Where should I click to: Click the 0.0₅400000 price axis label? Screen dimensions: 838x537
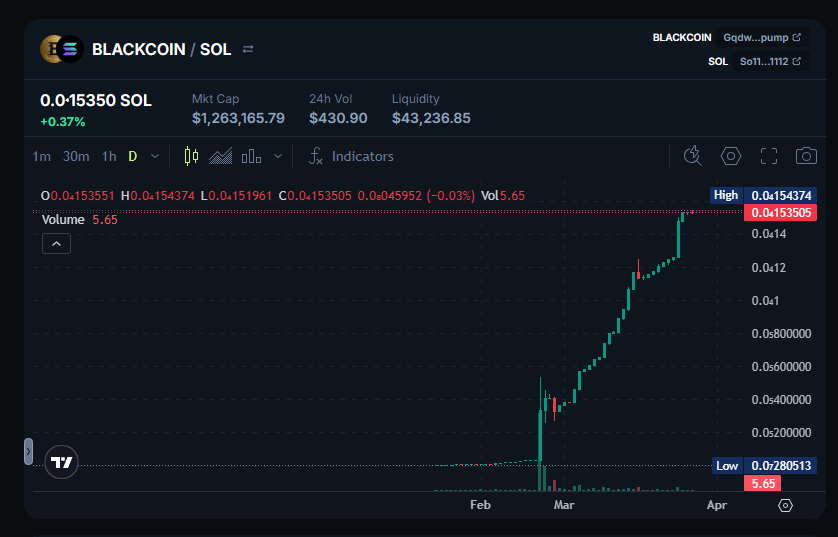[781, 400]
